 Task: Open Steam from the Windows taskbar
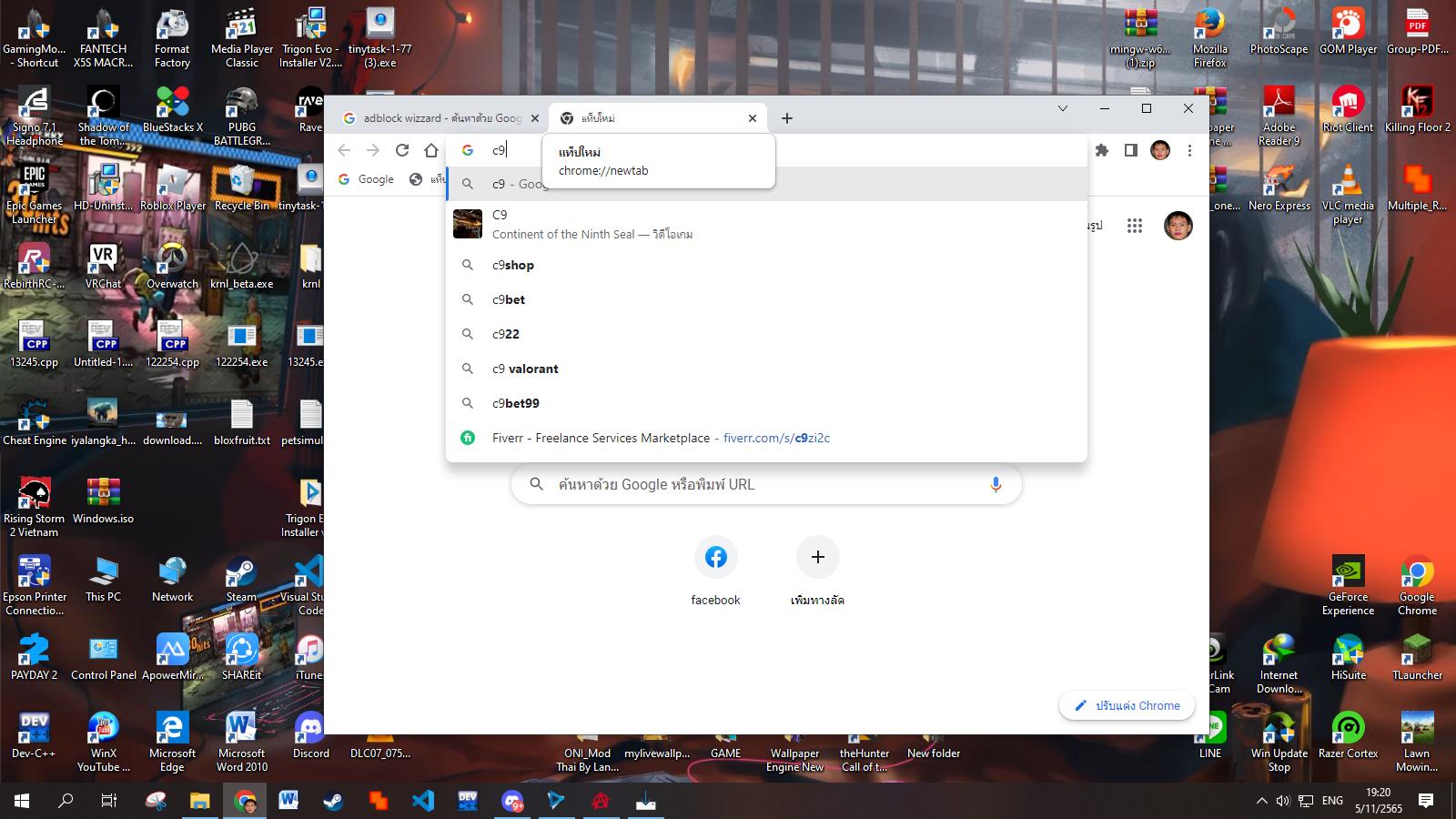334,801
